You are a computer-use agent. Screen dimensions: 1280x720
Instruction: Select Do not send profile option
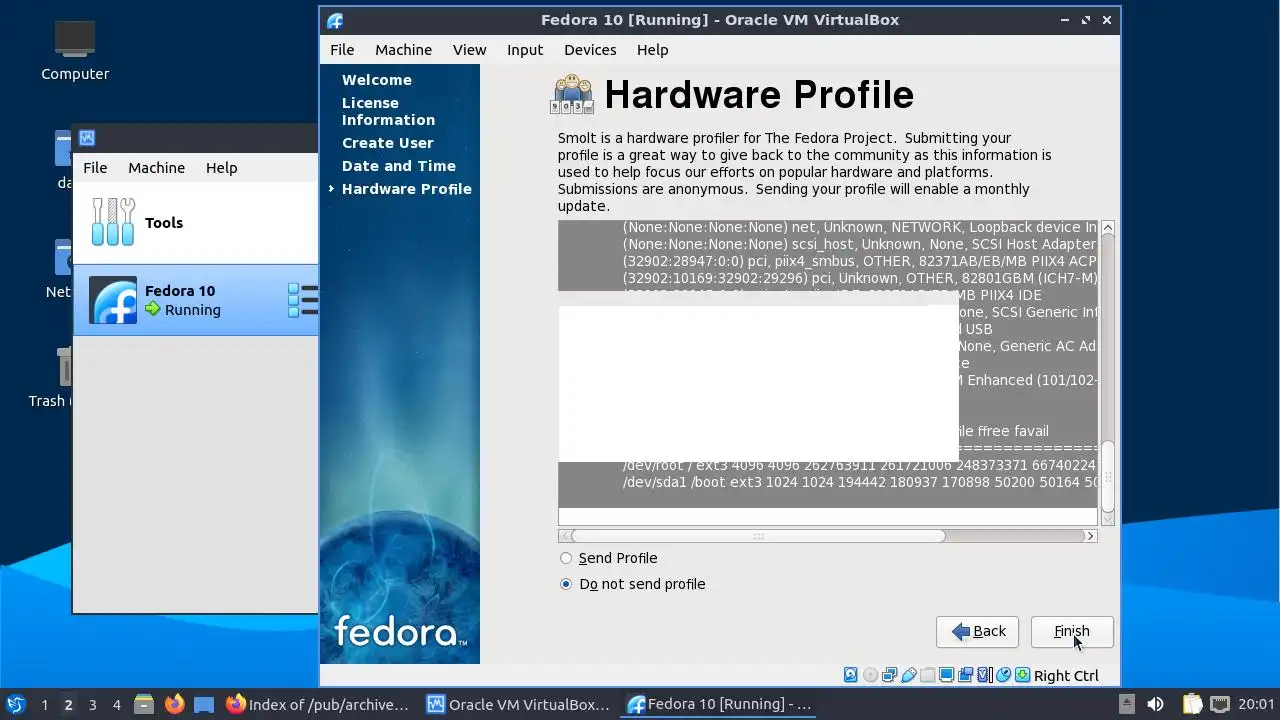(x=566, y=584)
